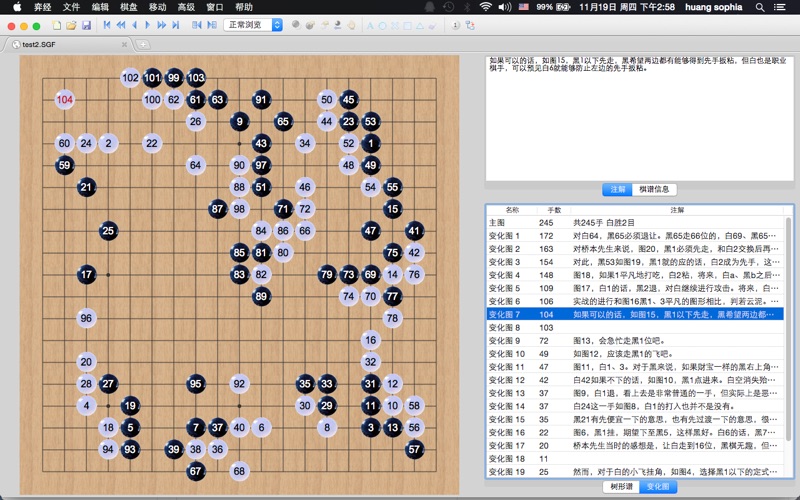
Task: Fast-forward several moves
Action: 162,24
